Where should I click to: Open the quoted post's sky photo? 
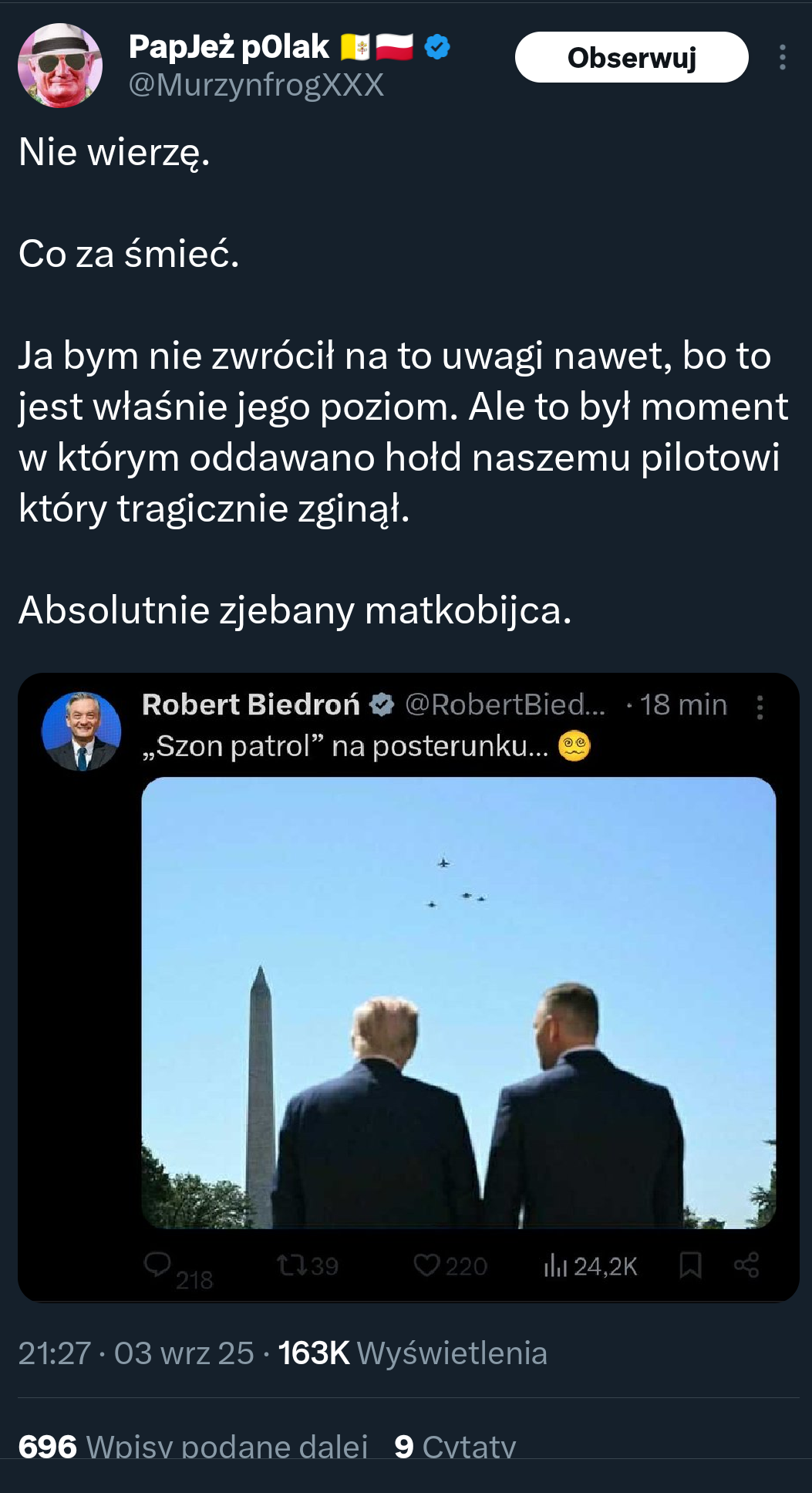point(458,1002)
